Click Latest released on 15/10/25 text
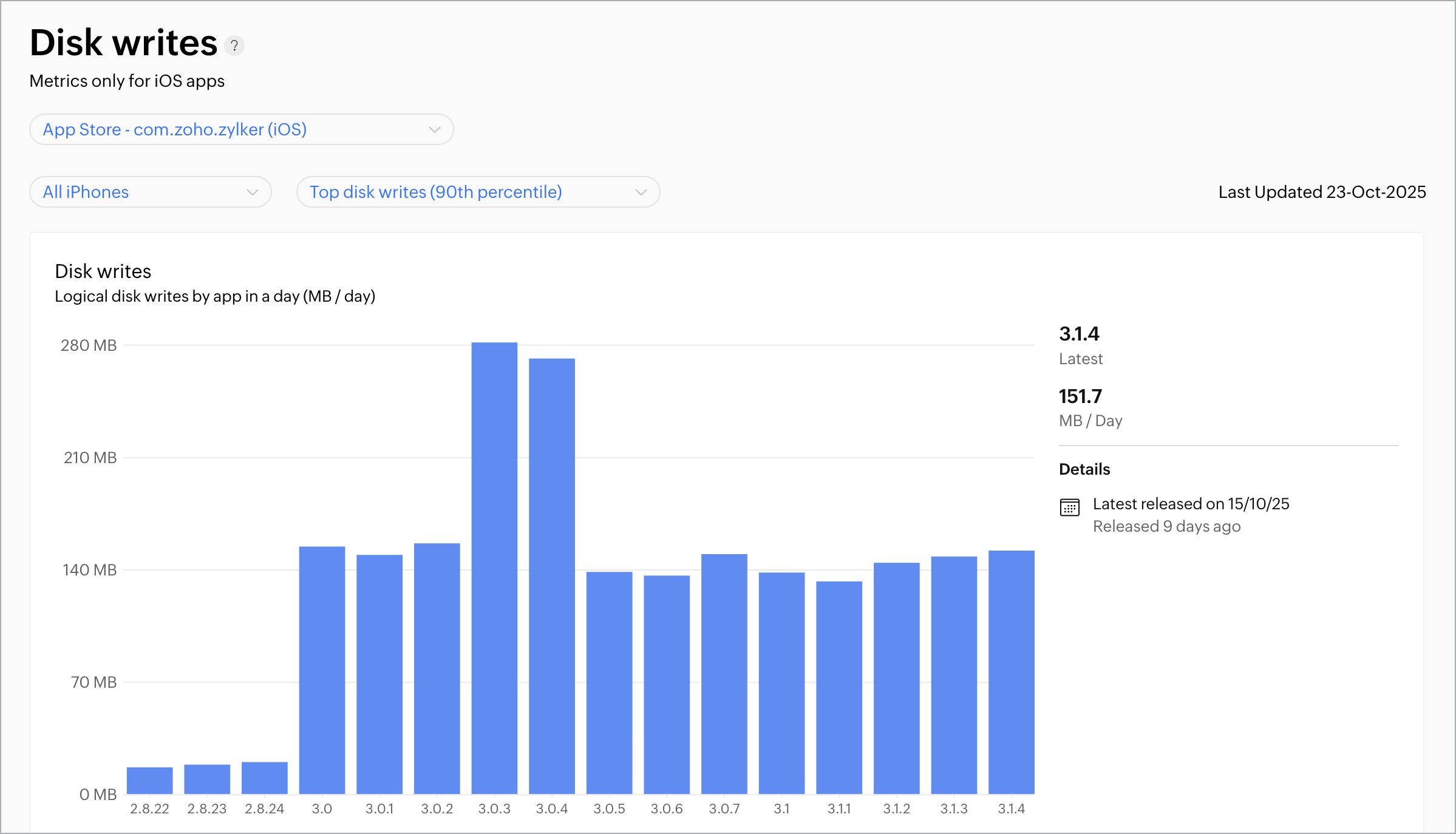The height and width of the screenshot is (834, 1456). coord(1191,504)
